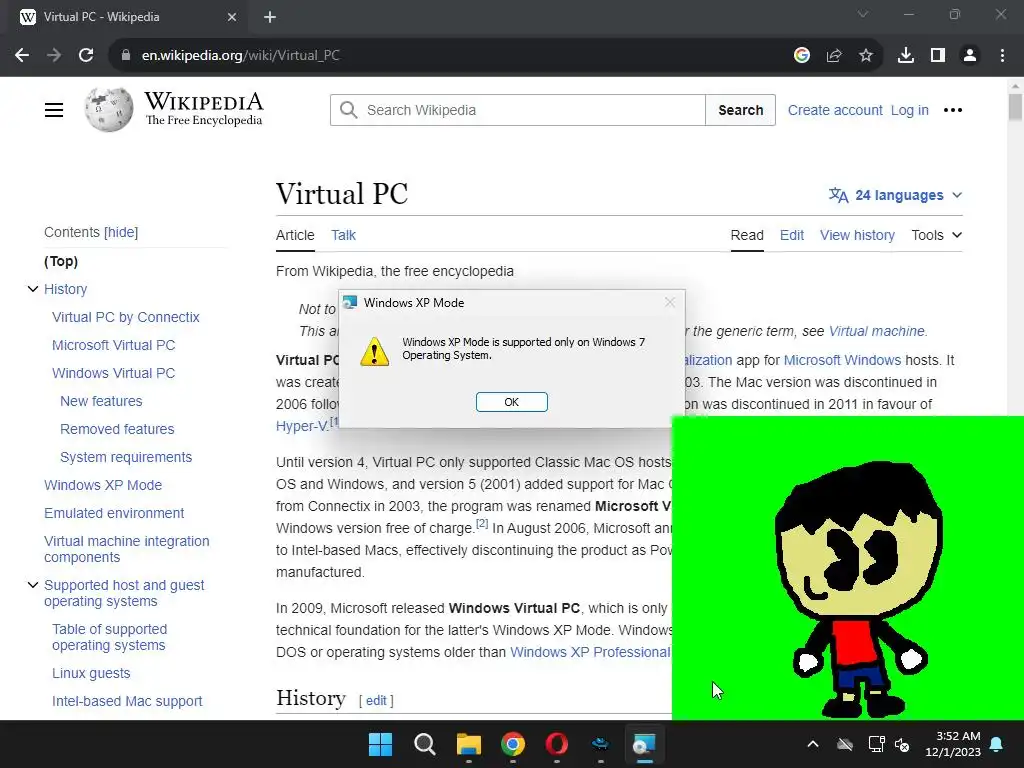Open a new browser tab

point(270,17)
